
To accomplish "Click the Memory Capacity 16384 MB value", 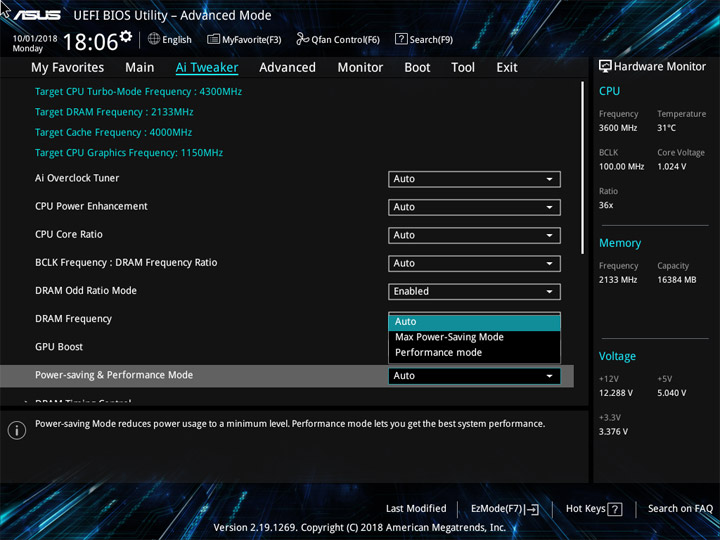I will pyautogui.click(x=676, y=280).
